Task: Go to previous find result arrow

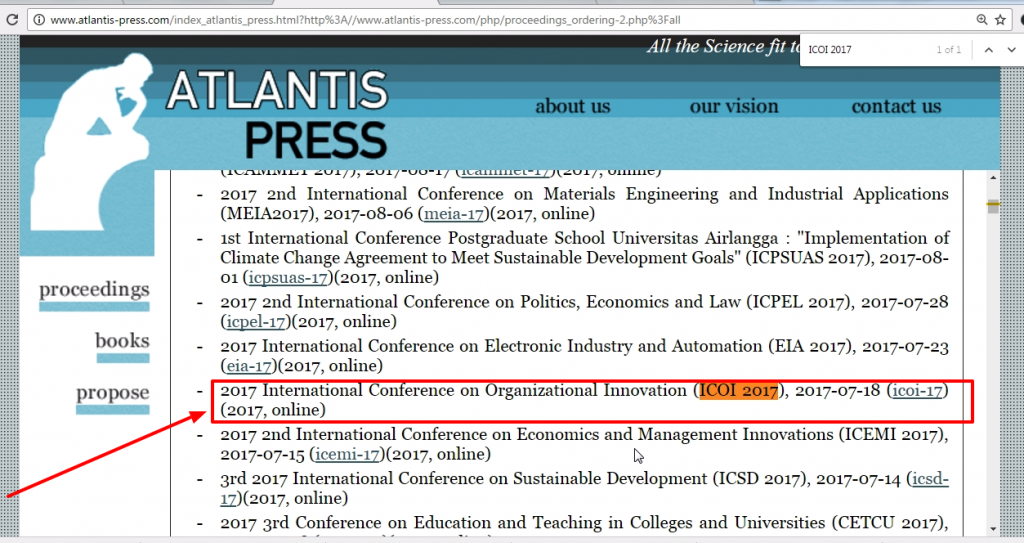Action: pos(988,50)
